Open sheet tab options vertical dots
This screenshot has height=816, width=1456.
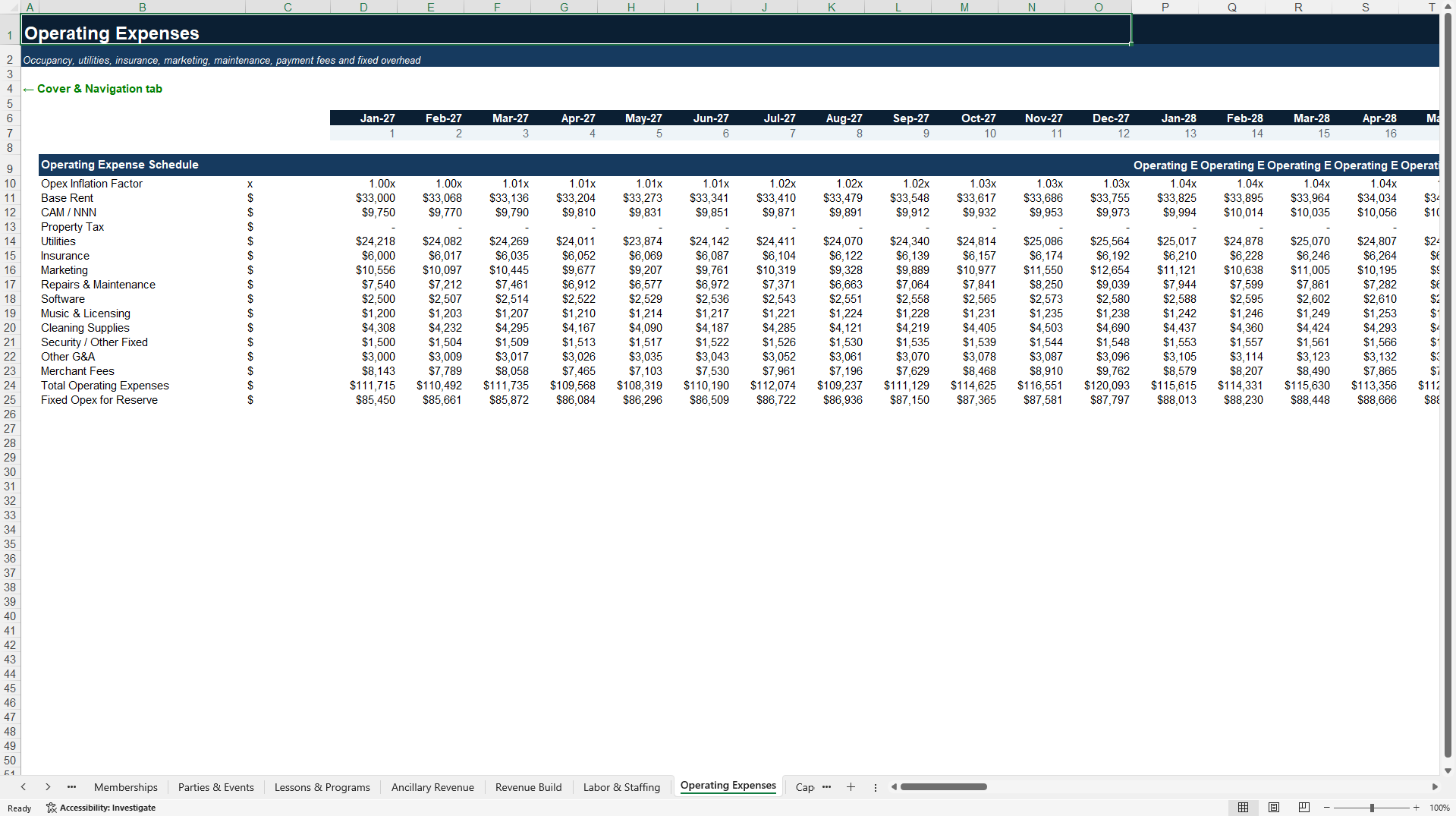click(x=876, y=788)
